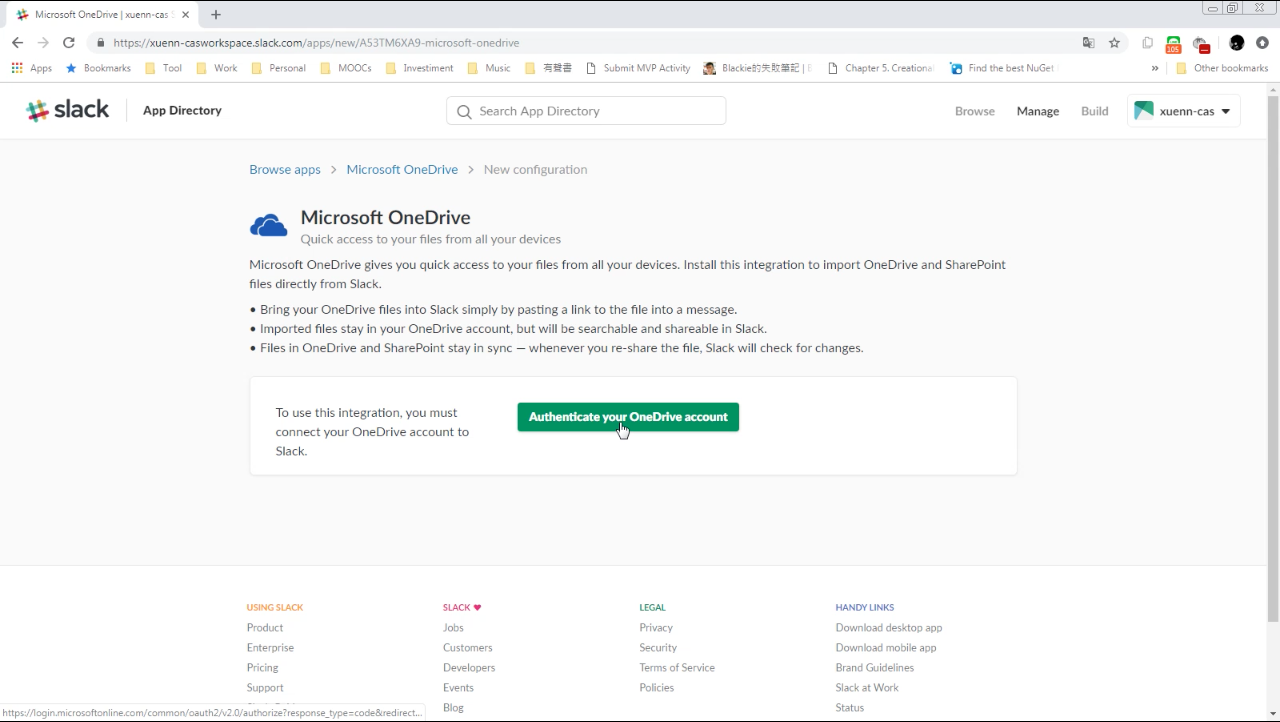Open the Pricing footer link
This screenshot has width=1280, height=722.
(x=262, y=667)
